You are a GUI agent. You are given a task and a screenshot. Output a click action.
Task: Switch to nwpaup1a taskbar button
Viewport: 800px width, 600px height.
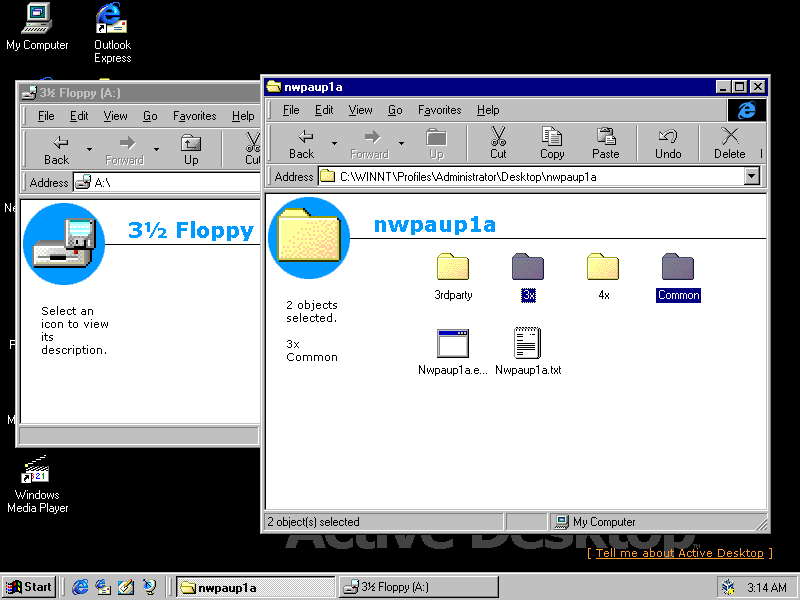[x=256, y=587]
